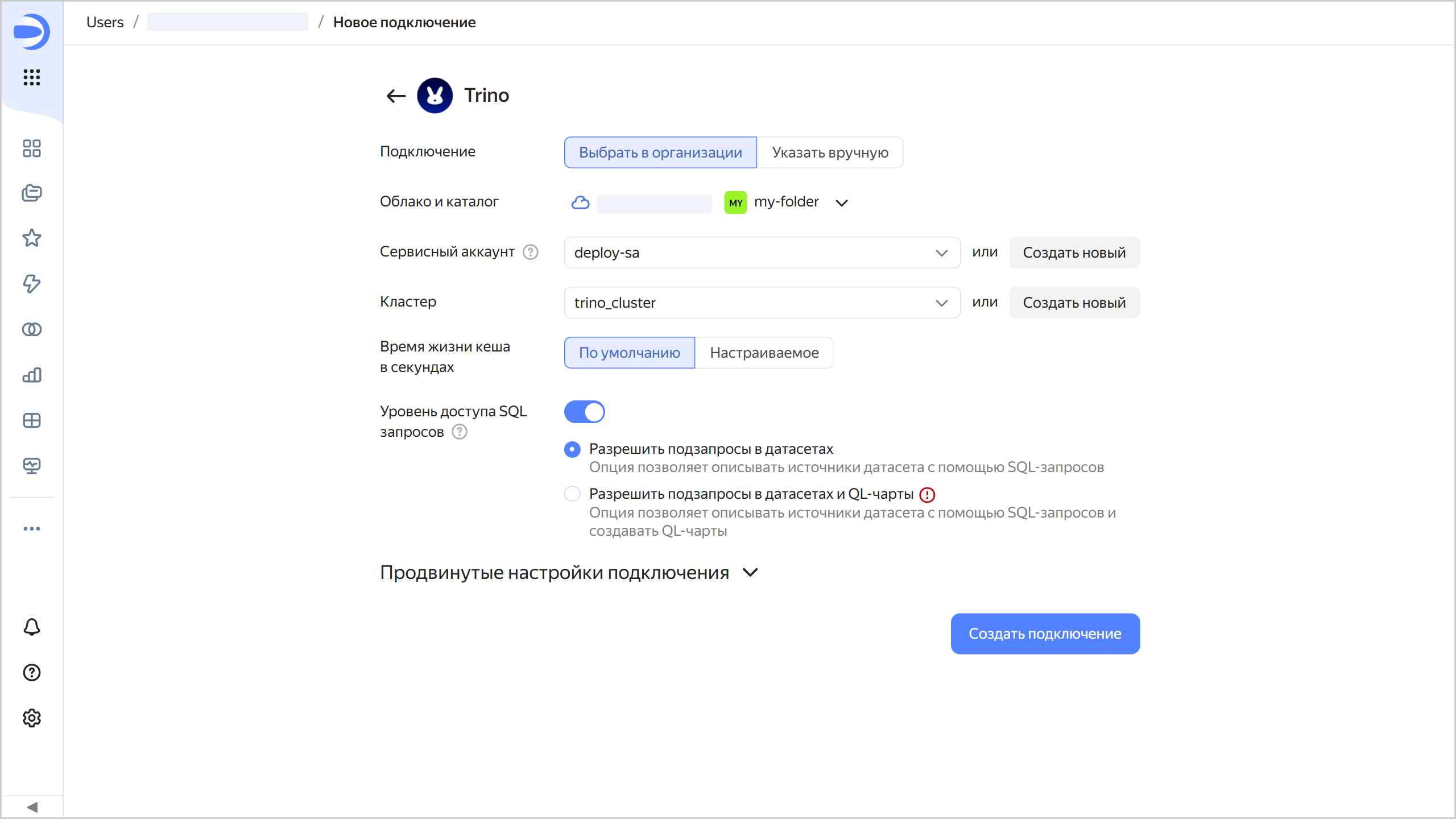Click the charts bar icon in sidebar
Image resolution: width=1456 pixels, height=819 pixels.
pos(32,375)
